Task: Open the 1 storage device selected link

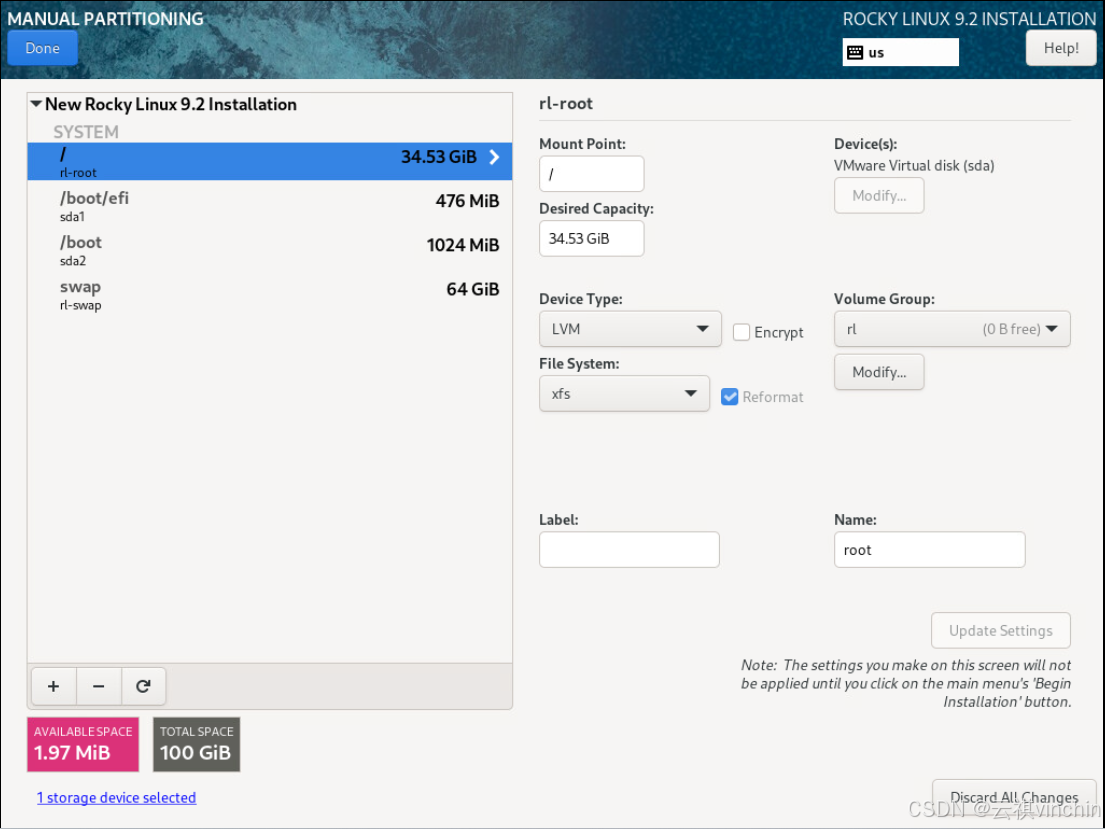Action: tap(116, 797)
